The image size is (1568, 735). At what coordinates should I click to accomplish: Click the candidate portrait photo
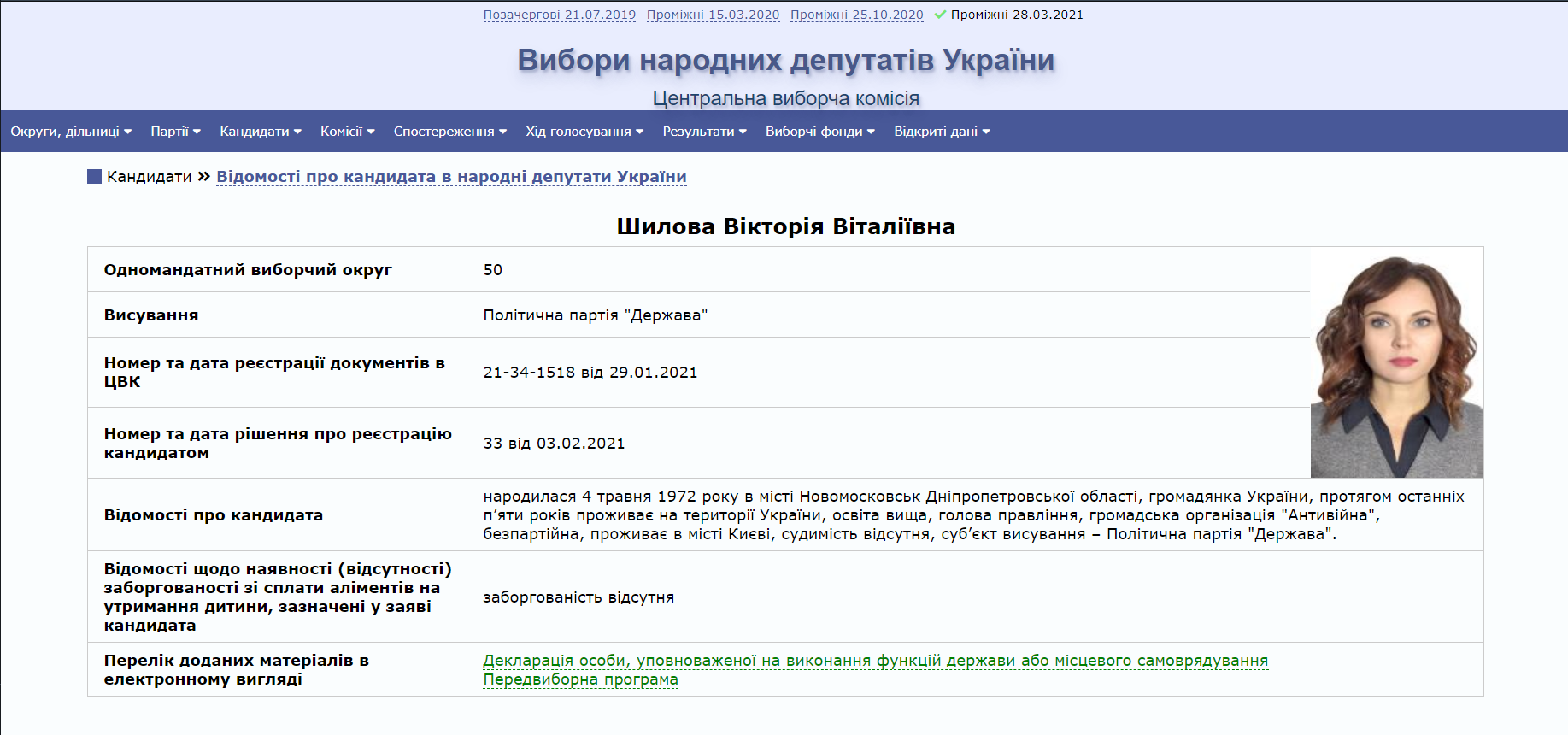click(x=1397, y=362)
